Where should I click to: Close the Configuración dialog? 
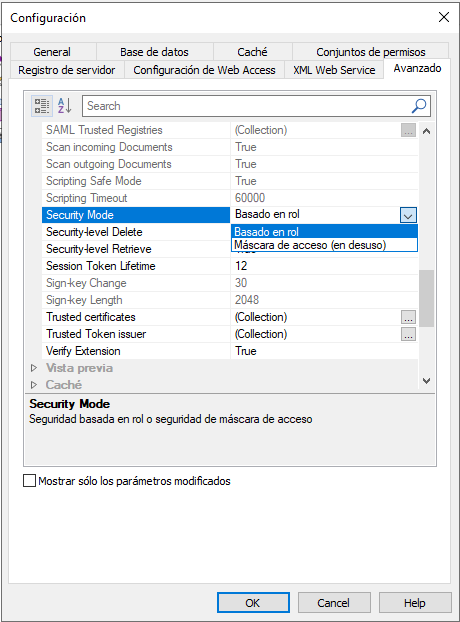pos(444,17)
